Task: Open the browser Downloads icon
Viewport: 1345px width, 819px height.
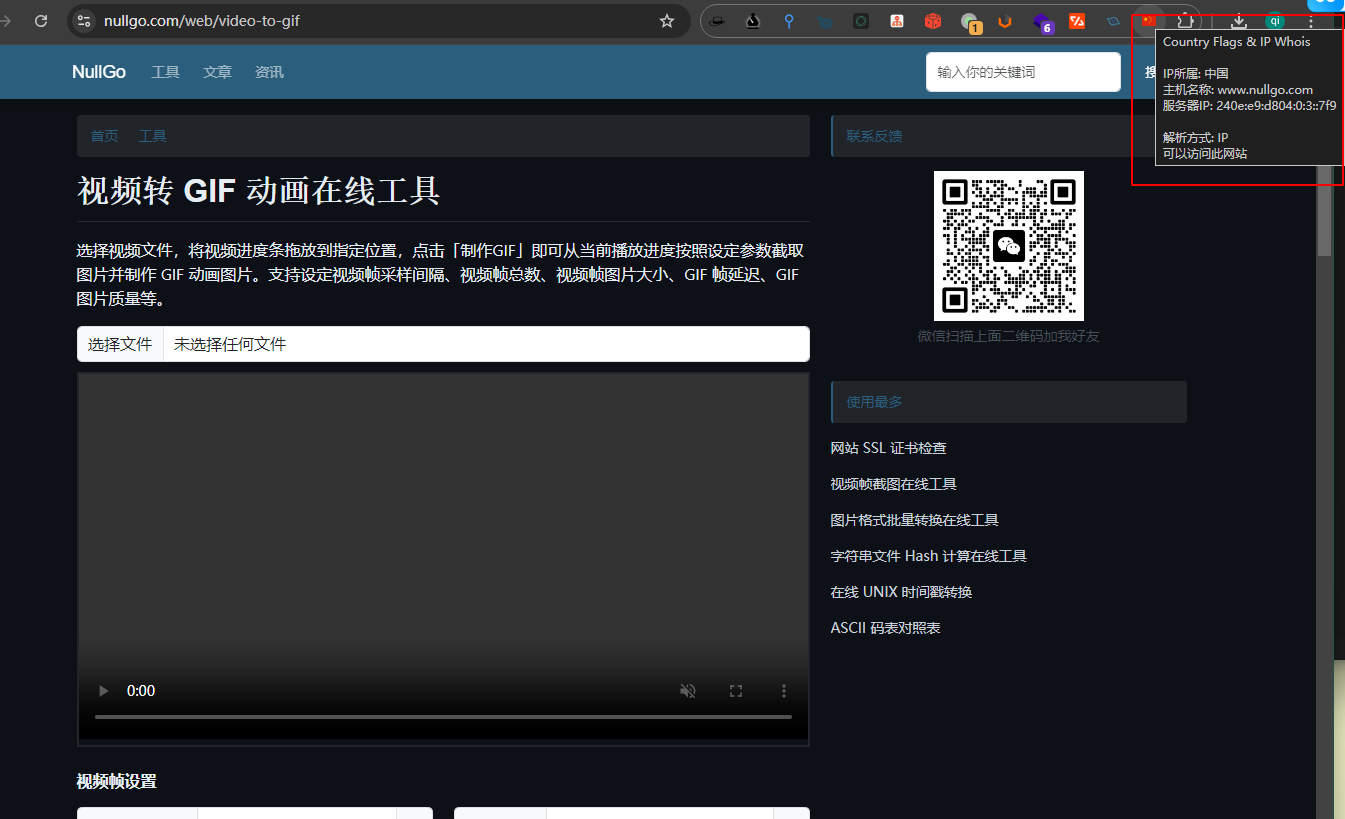Action: [1238, 21]
